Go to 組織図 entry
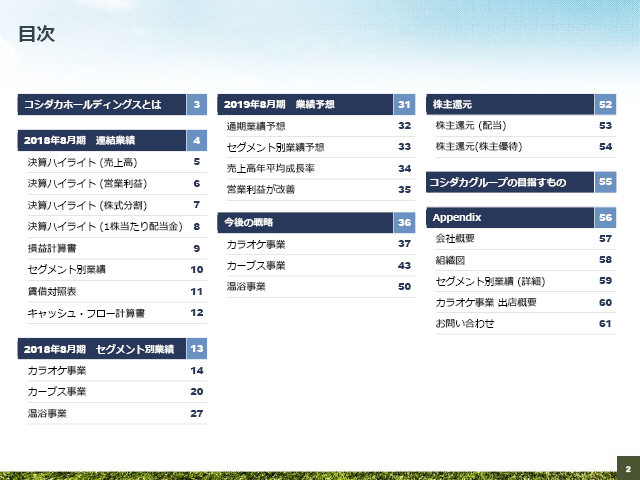The height and width of the screenshot is (480, 640). coord(526,260)
